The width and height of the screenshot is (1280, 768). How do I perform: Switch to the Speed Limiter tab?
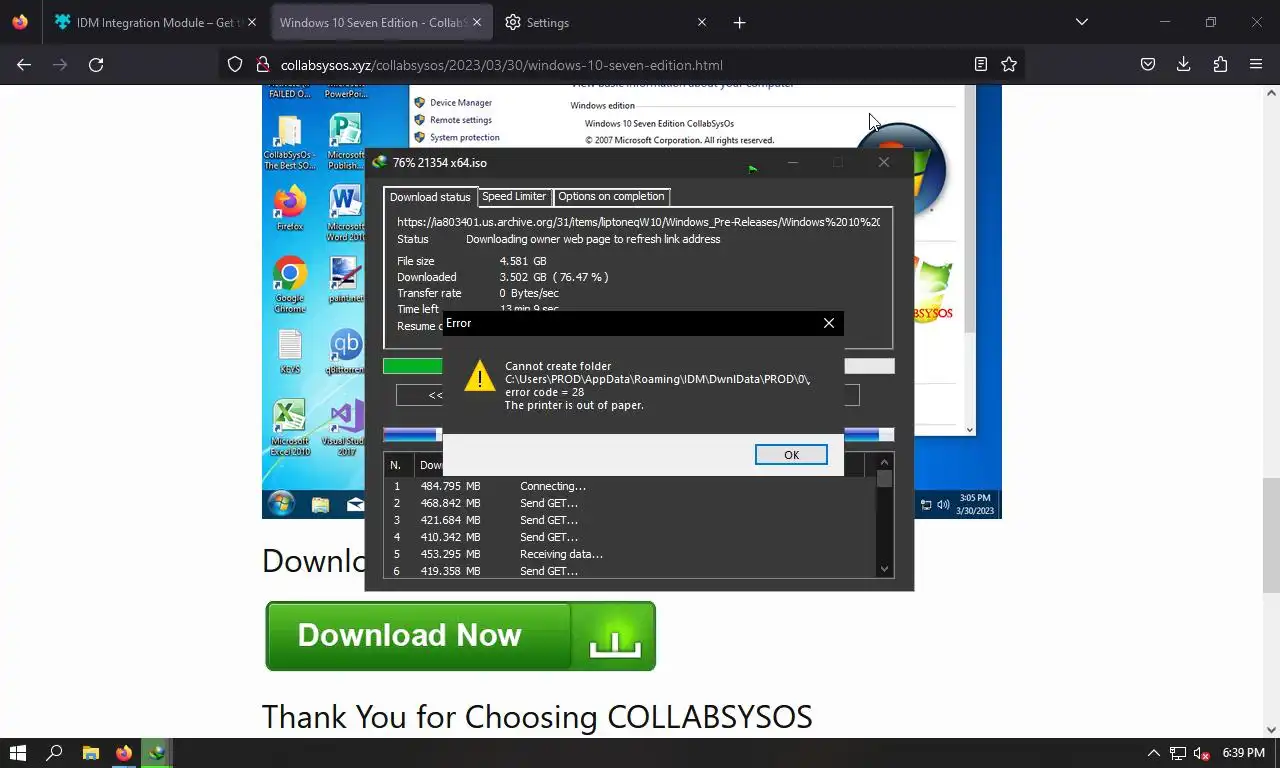click(x=514, y=197)
